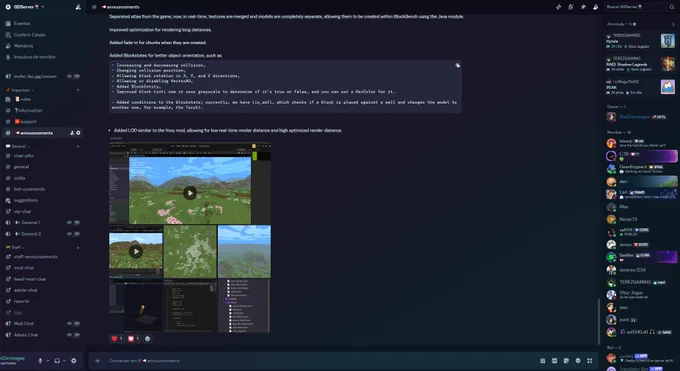Viewport: 680px width, 371px height.
Task: Open the Membros page
Action: coord(42,46)
